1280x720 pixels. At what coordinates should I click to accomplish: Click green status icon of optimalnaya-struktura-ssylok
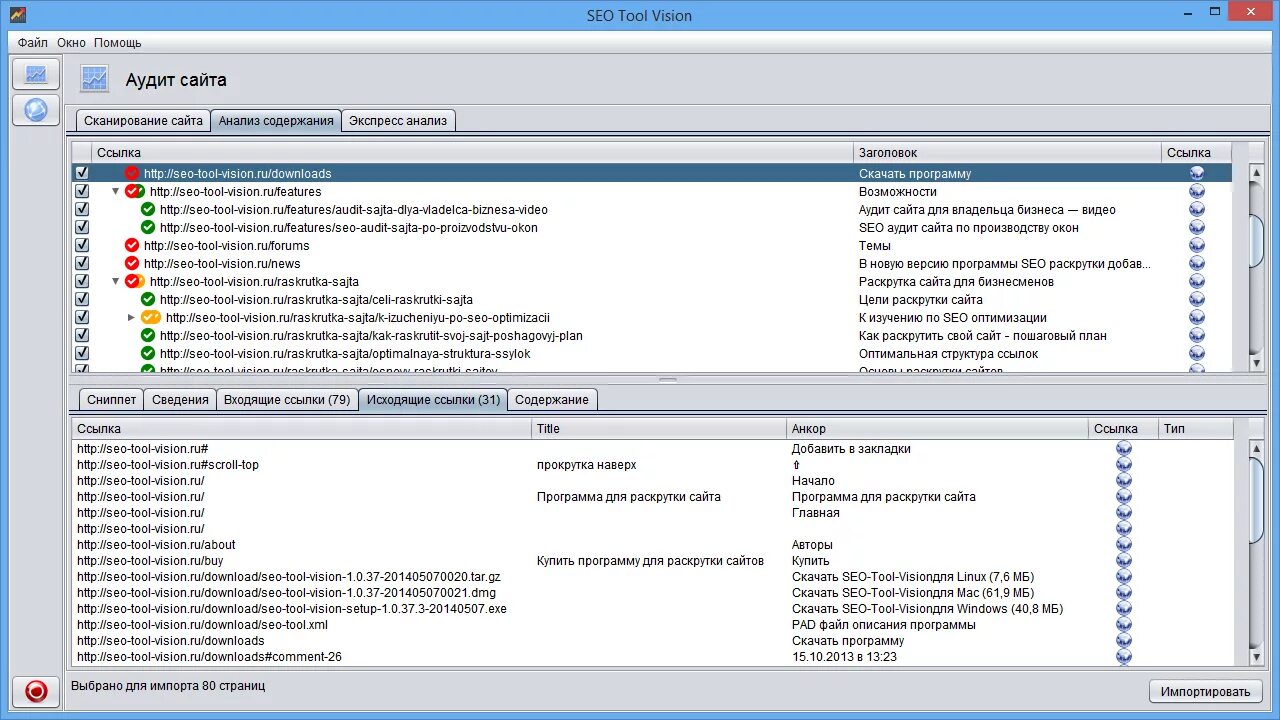[148, 353]
